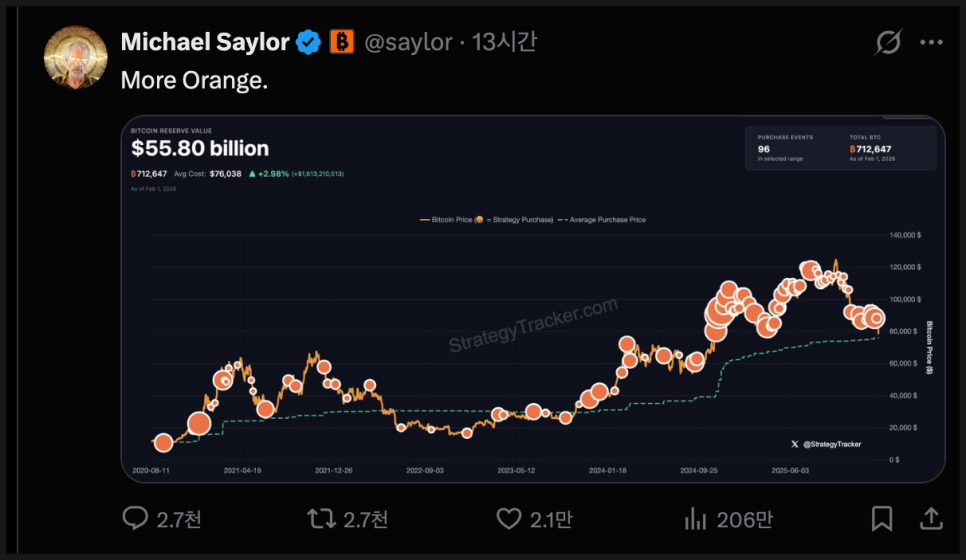Toggle Bitcoin Price legend entry in chart
The height and width of the screenshot is (560, 966).
point(487,219)
